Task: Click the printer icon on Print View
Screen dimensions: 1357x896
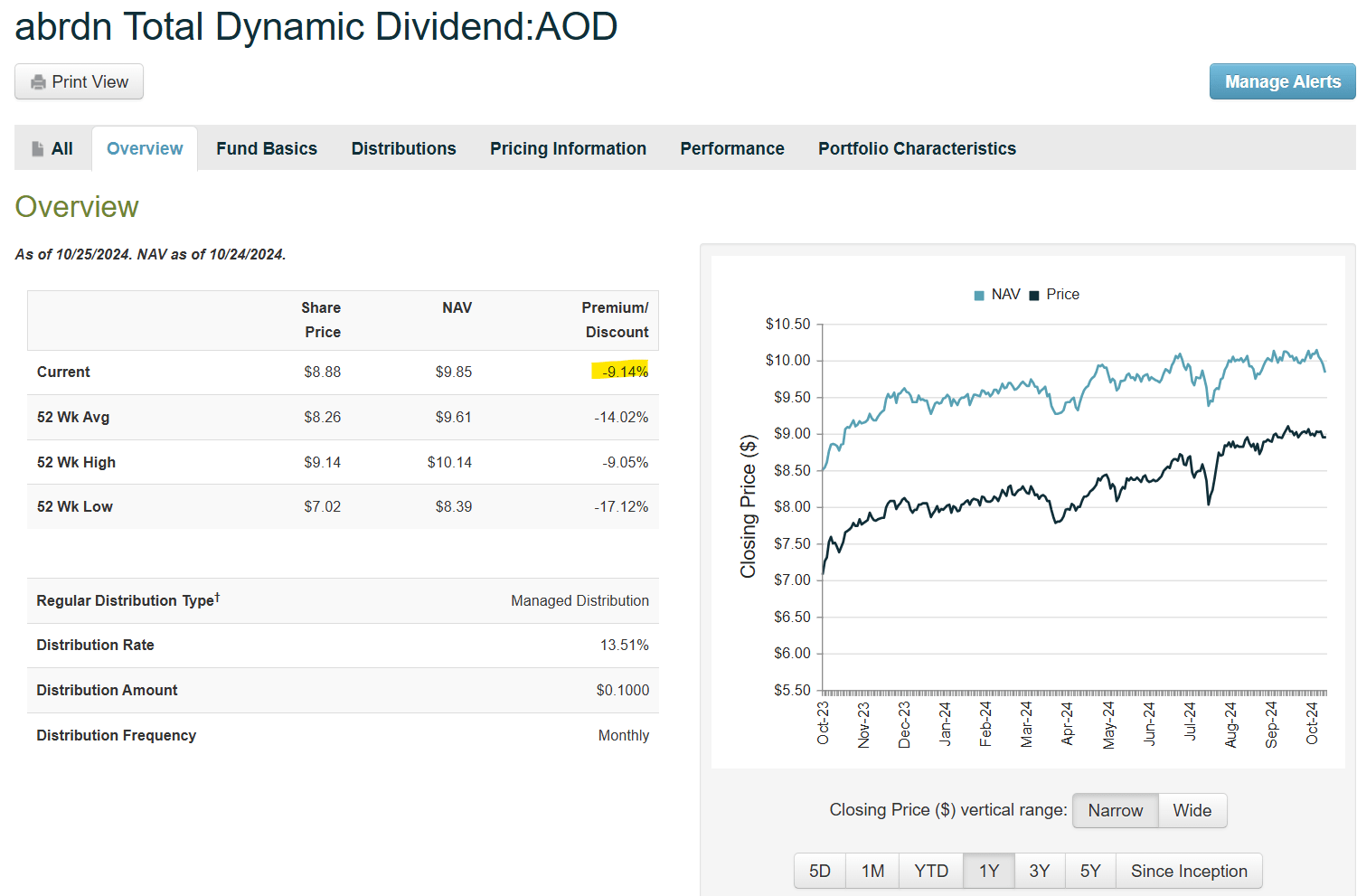Action: (38, 81)
